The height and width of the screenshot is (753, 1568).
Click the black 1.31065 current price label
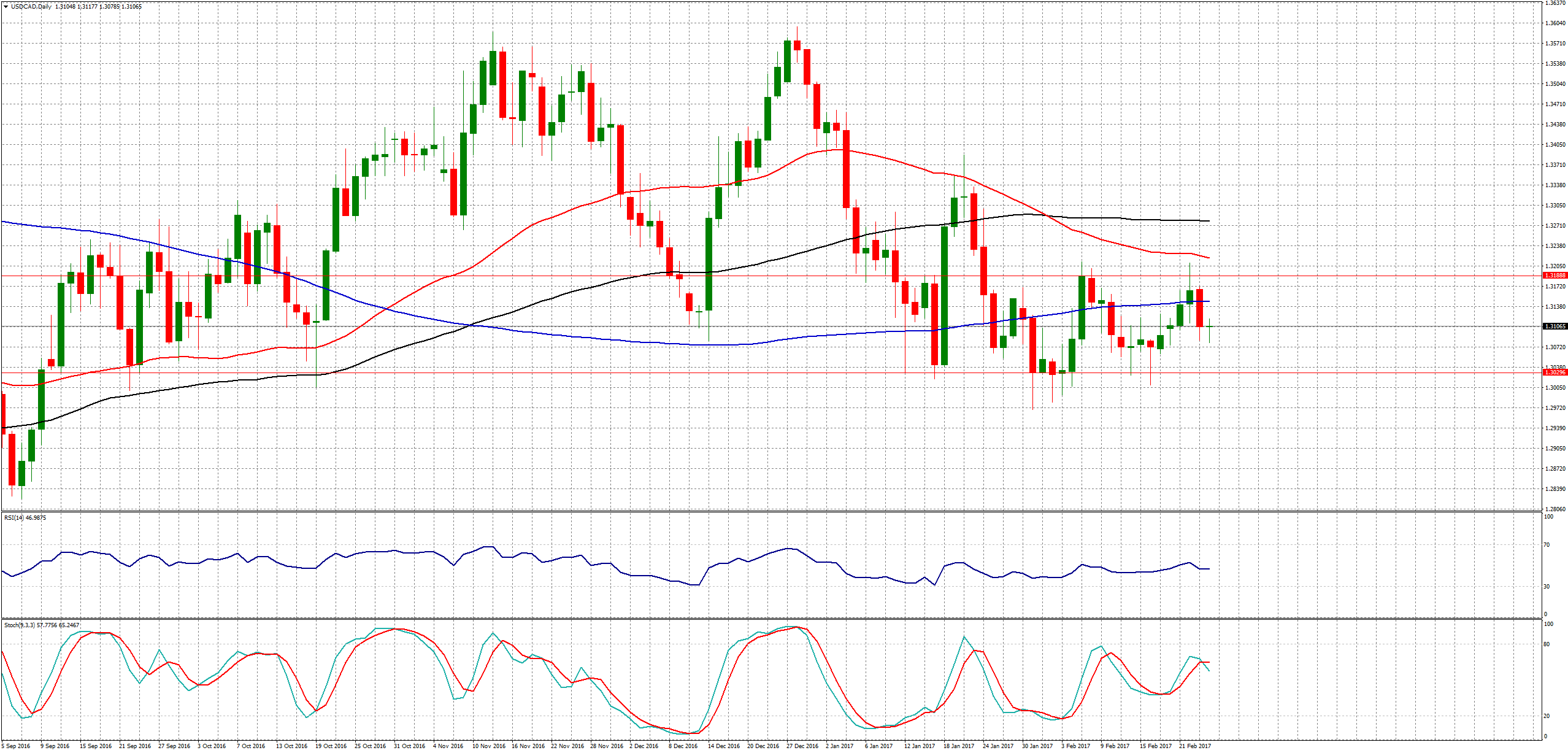coord(1555,326)
